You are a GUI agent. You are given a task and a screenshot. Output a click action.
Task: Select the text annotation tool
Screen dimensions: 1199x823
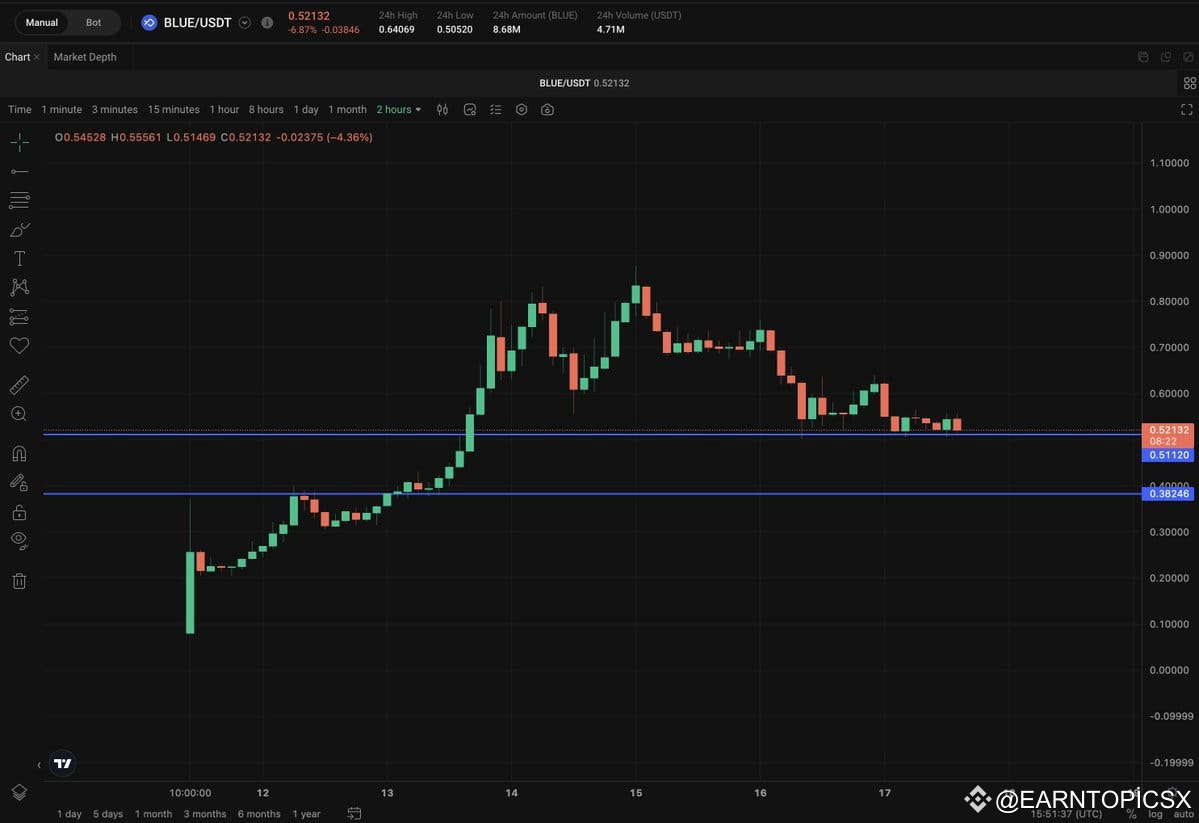(x=19, y=257)
